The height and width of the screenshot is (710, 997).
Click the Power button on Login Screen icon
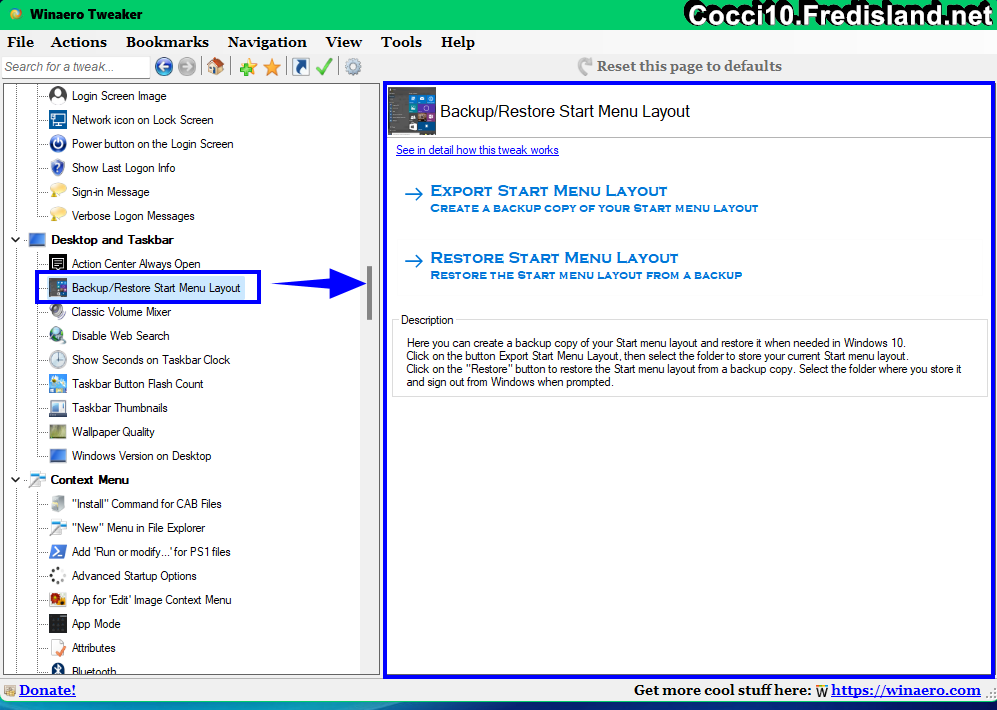[x=58, y=144]
